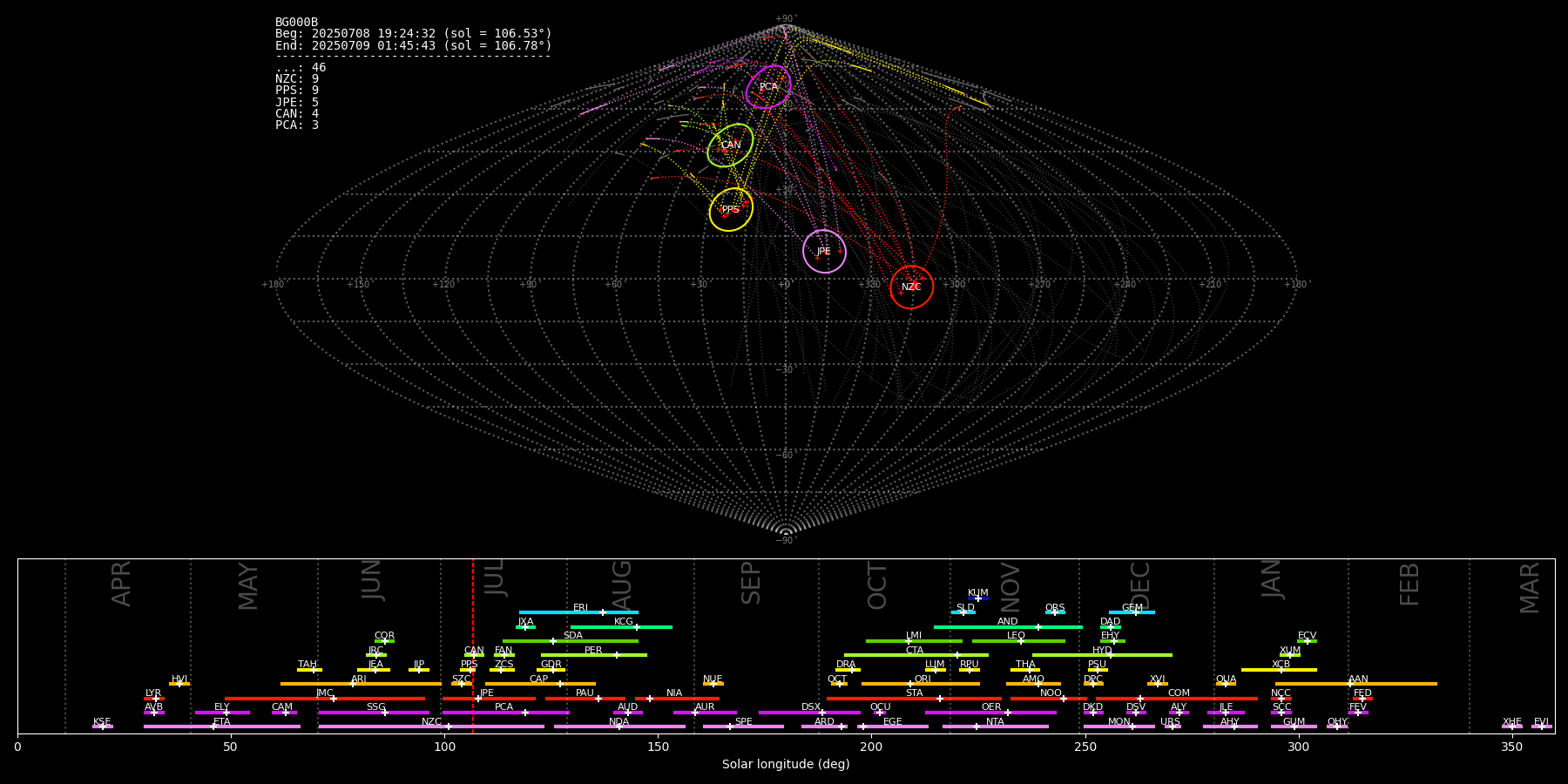The width and height of the screenshot is (1568, 784).
Task: Click the PCA radiant circle on sky map
Action: [768, 87]
